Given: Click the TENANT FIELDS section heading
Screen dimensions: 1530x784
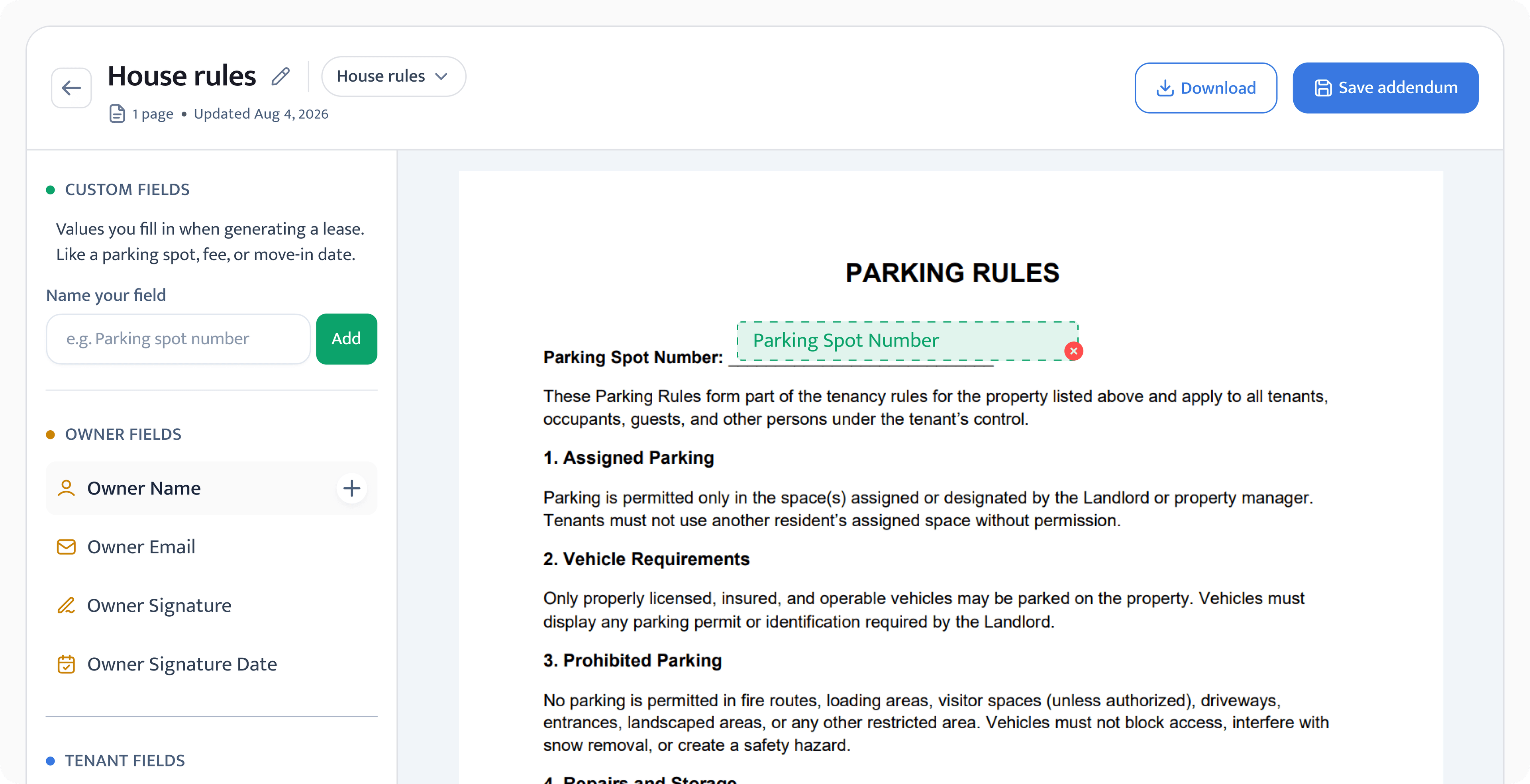Looking at the screenshot, I should tap(125, 760).
